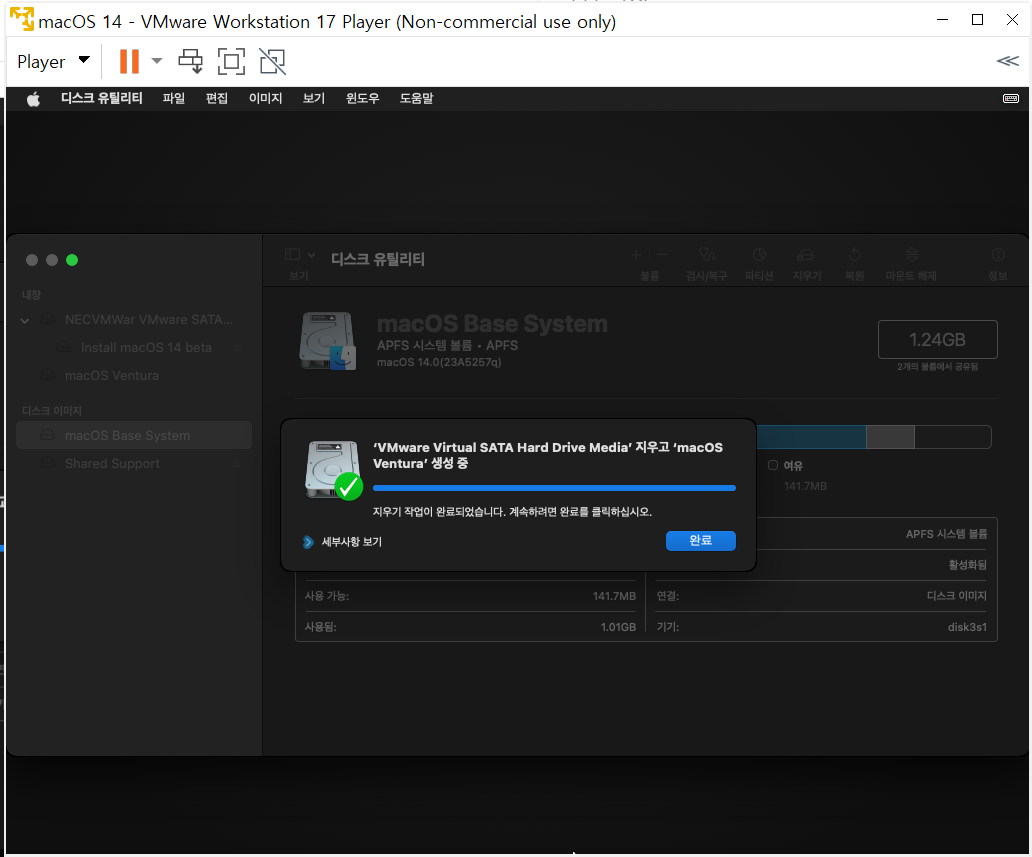Eject Shared Support disk image icon
The height and width of the screenshot is (857, 1032).
click(x=237, y=463)
